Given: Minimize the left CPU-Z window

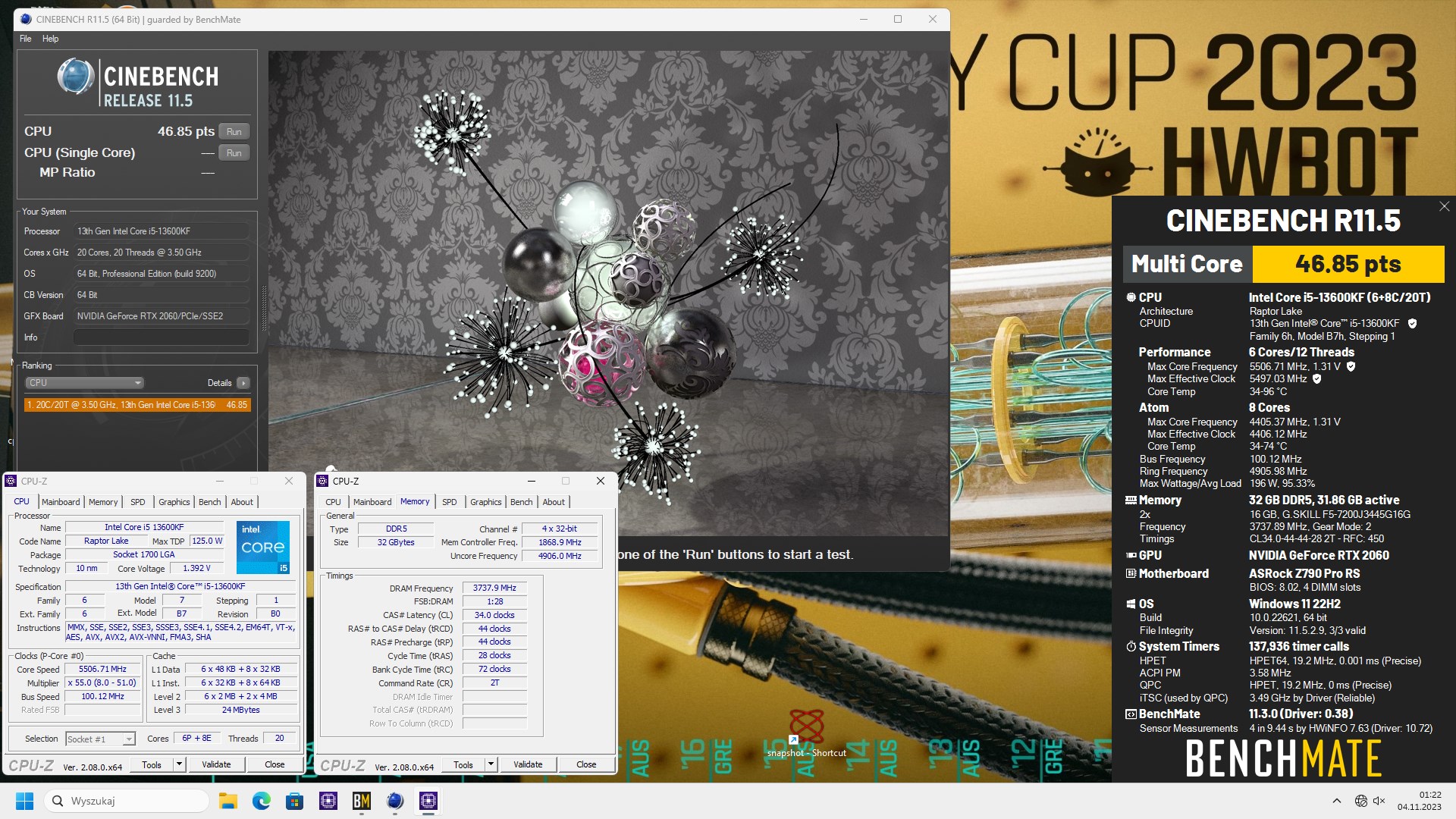Looking at the screenshot, I should point(220,481).
